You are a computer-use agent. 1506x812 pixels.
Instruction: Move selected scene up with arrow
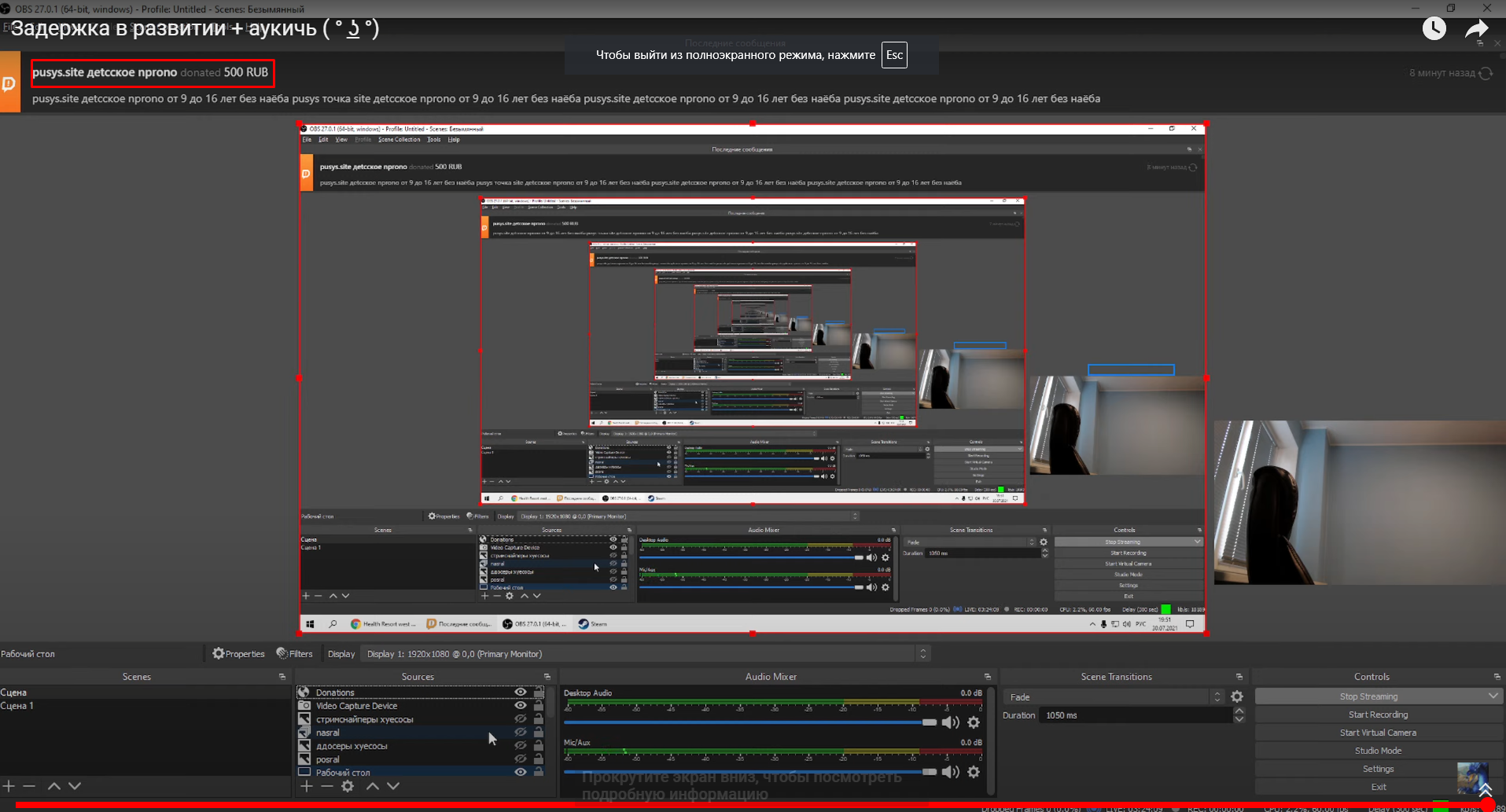pos(53,786)
